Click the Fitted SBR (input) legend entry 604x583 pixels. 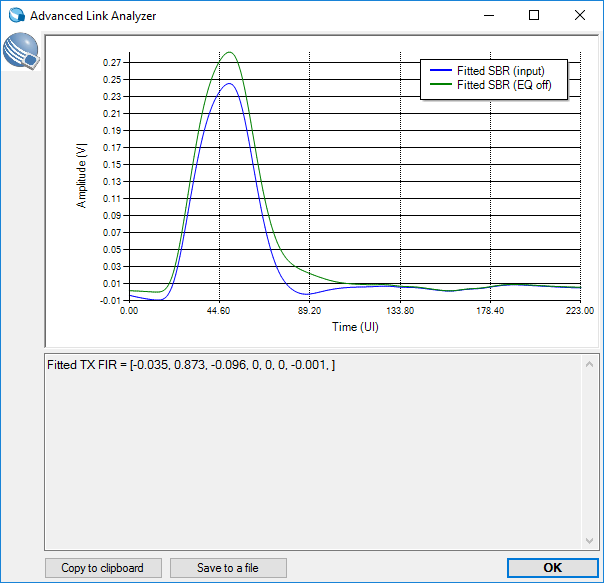tap(501, 71)
